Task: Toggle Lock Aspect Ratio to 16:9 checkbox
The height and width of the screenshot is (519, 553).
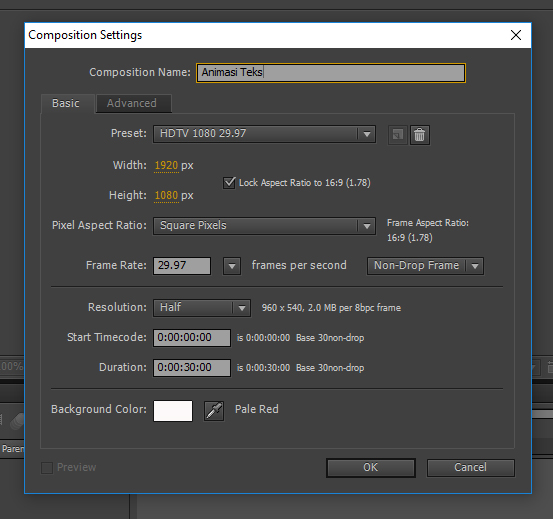Action: [229, 183]
